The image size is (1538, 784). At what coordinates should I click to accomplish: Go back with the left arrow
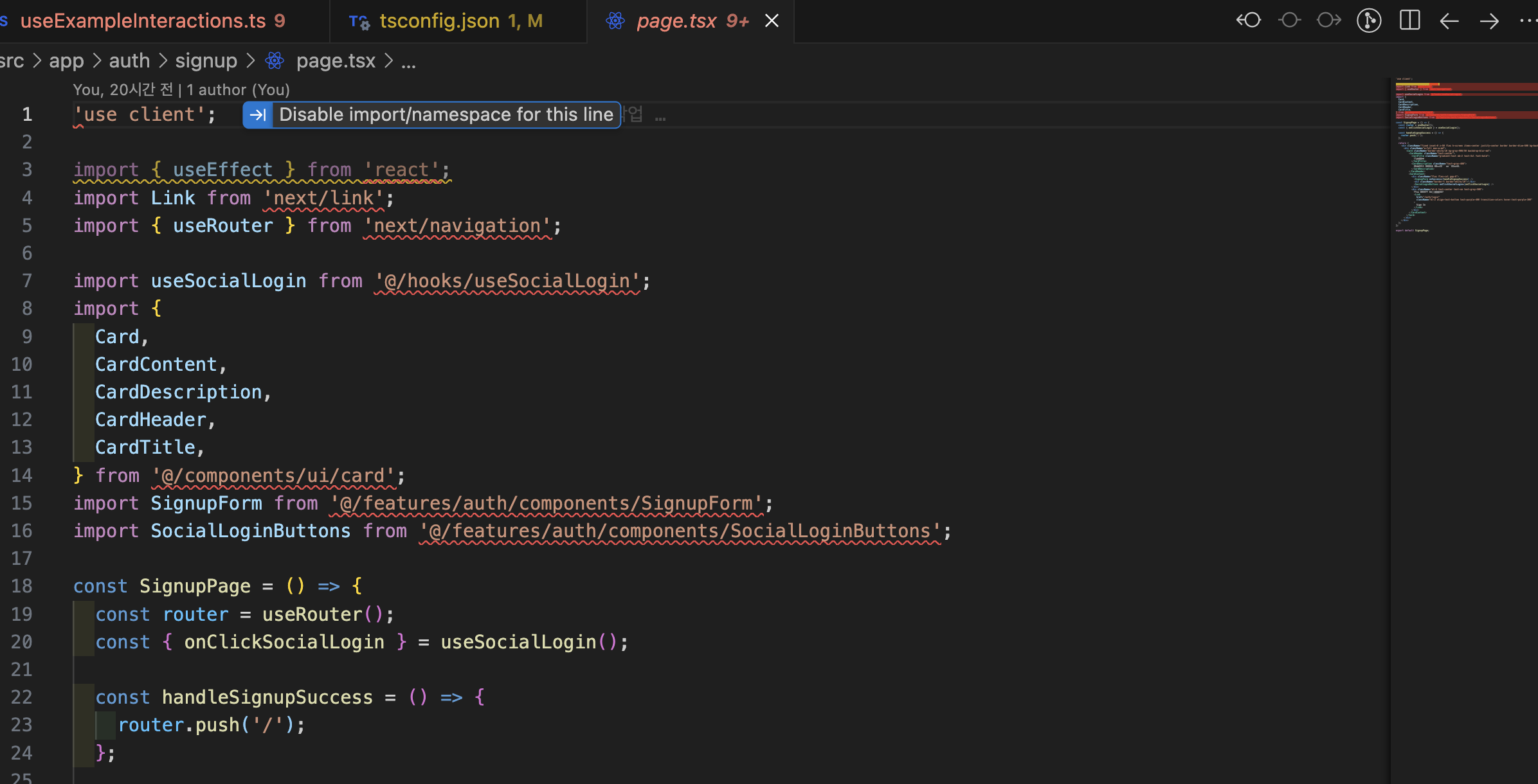click(1449, 21)
